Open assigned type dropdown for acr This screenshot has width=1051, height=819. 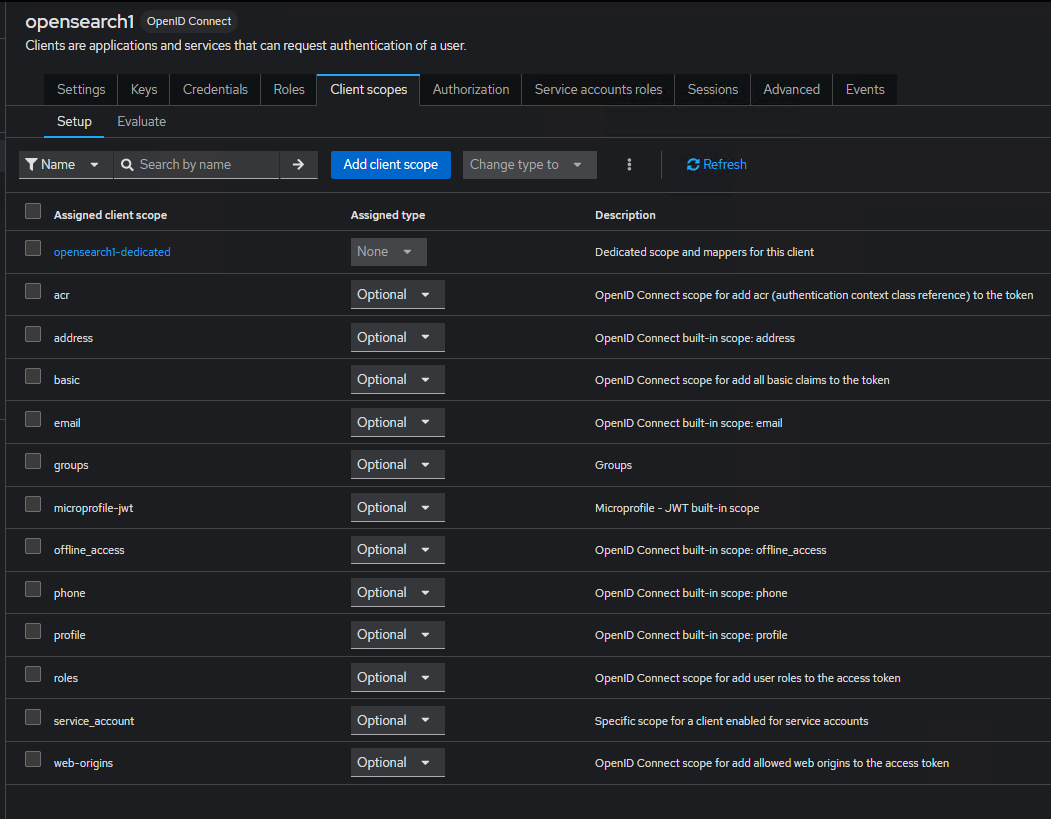click(397, 295)
